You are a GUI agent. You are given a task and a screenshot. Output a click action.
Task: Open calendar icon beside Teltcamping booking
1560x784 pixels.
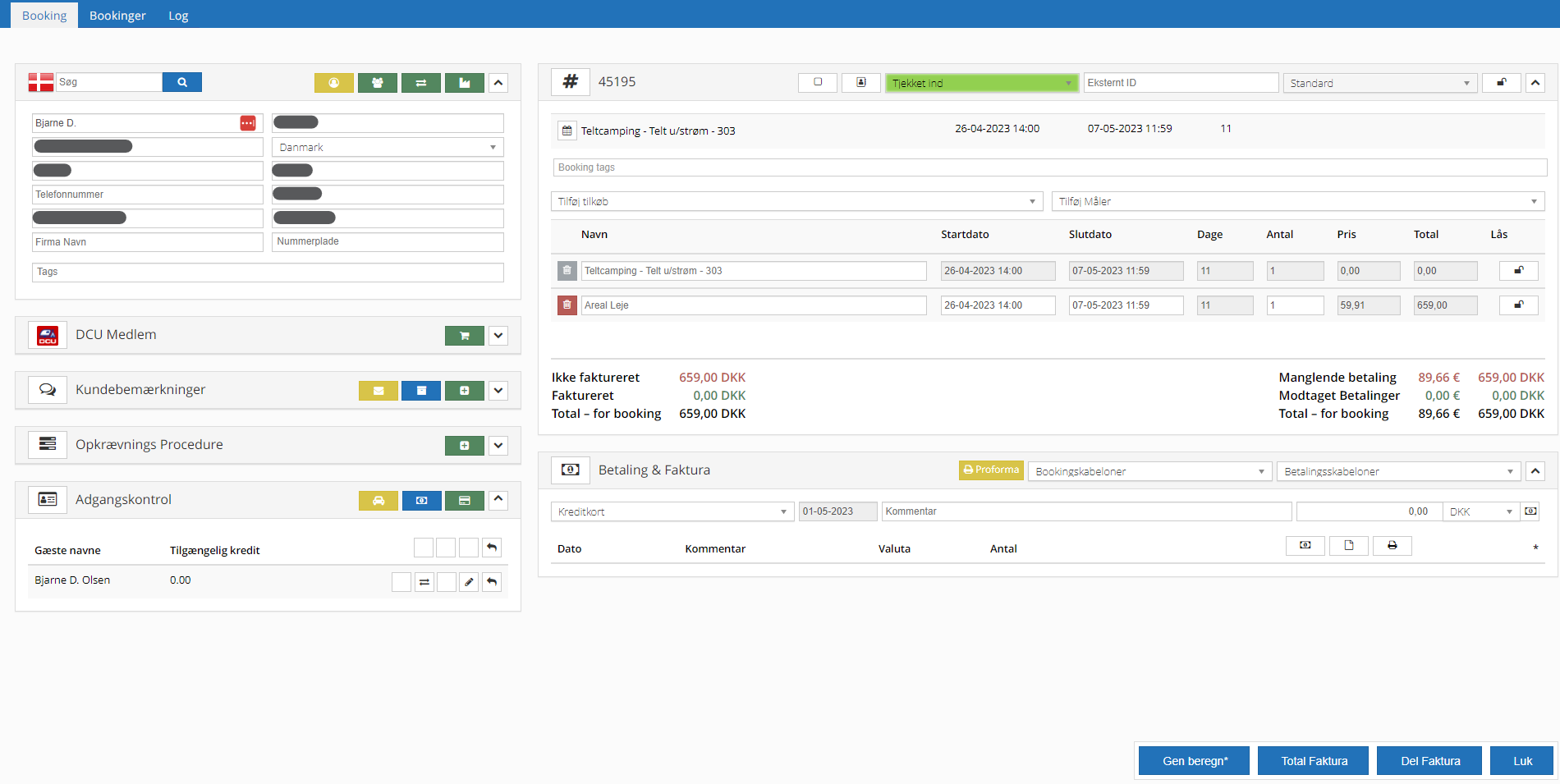[567, 131]
